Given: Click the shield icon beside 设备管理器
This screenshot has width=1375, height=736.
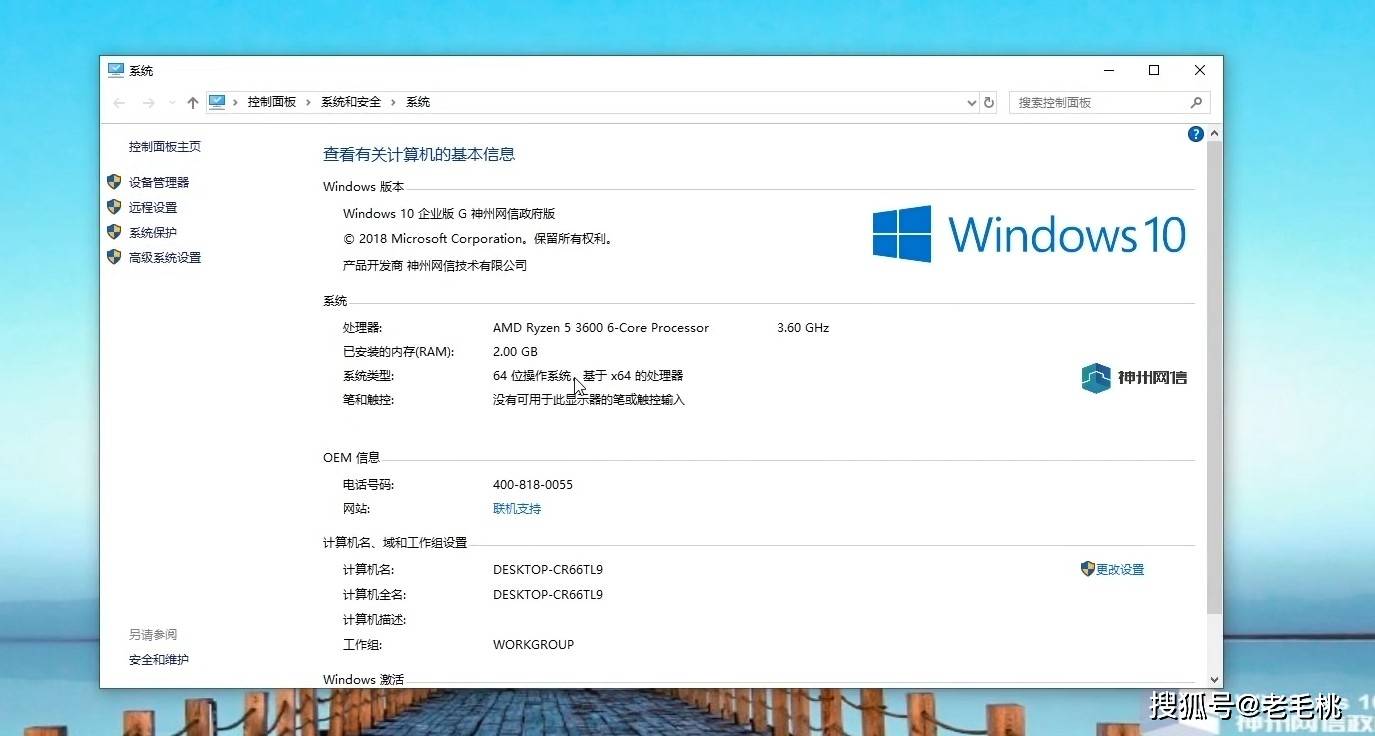Looking at the screenshot, I should (x=114, y=182).
